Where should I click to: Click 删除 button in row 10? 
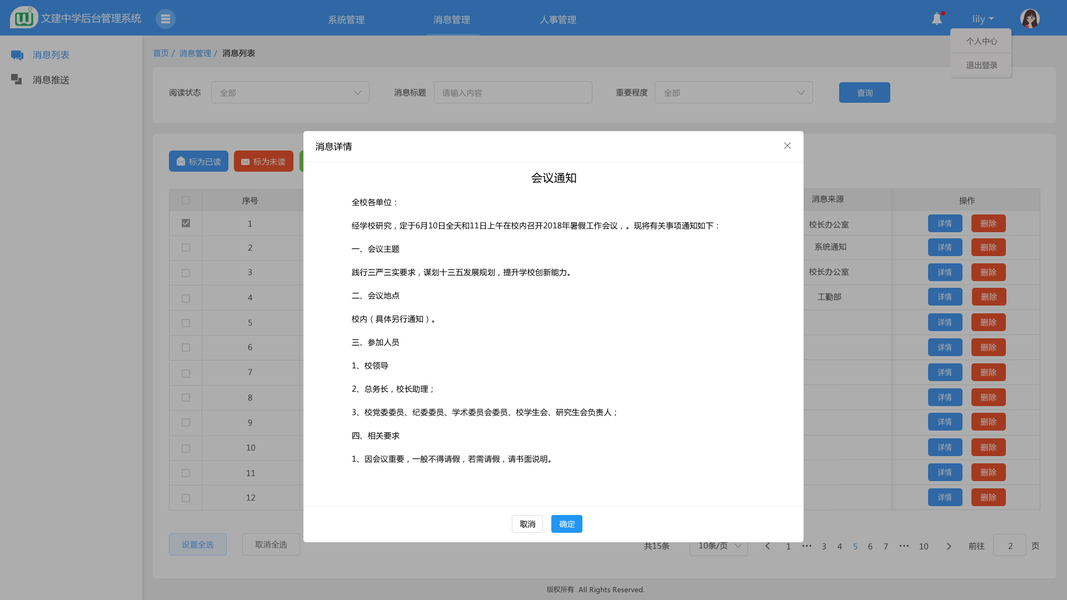(988, 447)
